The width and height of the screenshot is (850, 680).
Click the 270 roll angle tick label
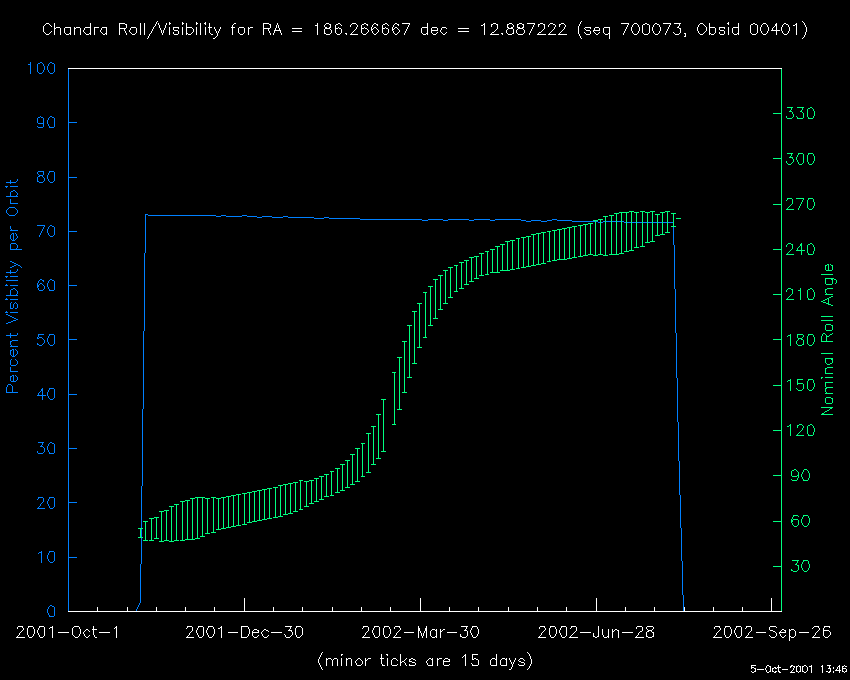pyautogui.click(x=803, y=204)
